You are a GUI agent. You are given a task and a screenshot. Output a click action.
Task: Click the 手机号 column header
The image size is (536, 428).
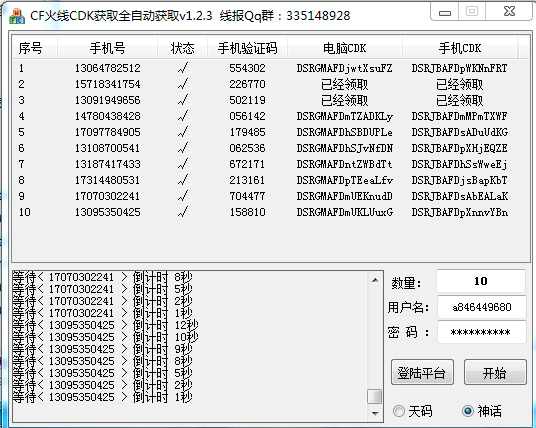[108, 48]
